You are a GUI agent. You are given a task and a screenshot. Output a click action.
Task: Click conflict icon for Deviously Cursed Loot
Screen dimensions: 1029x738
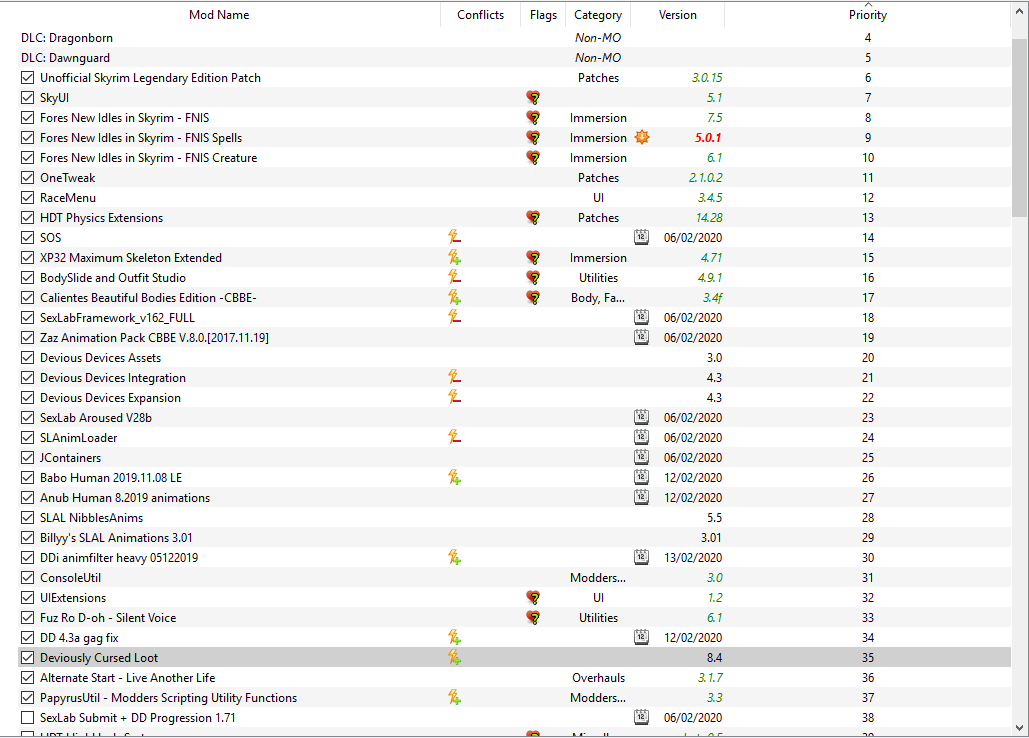454,657
